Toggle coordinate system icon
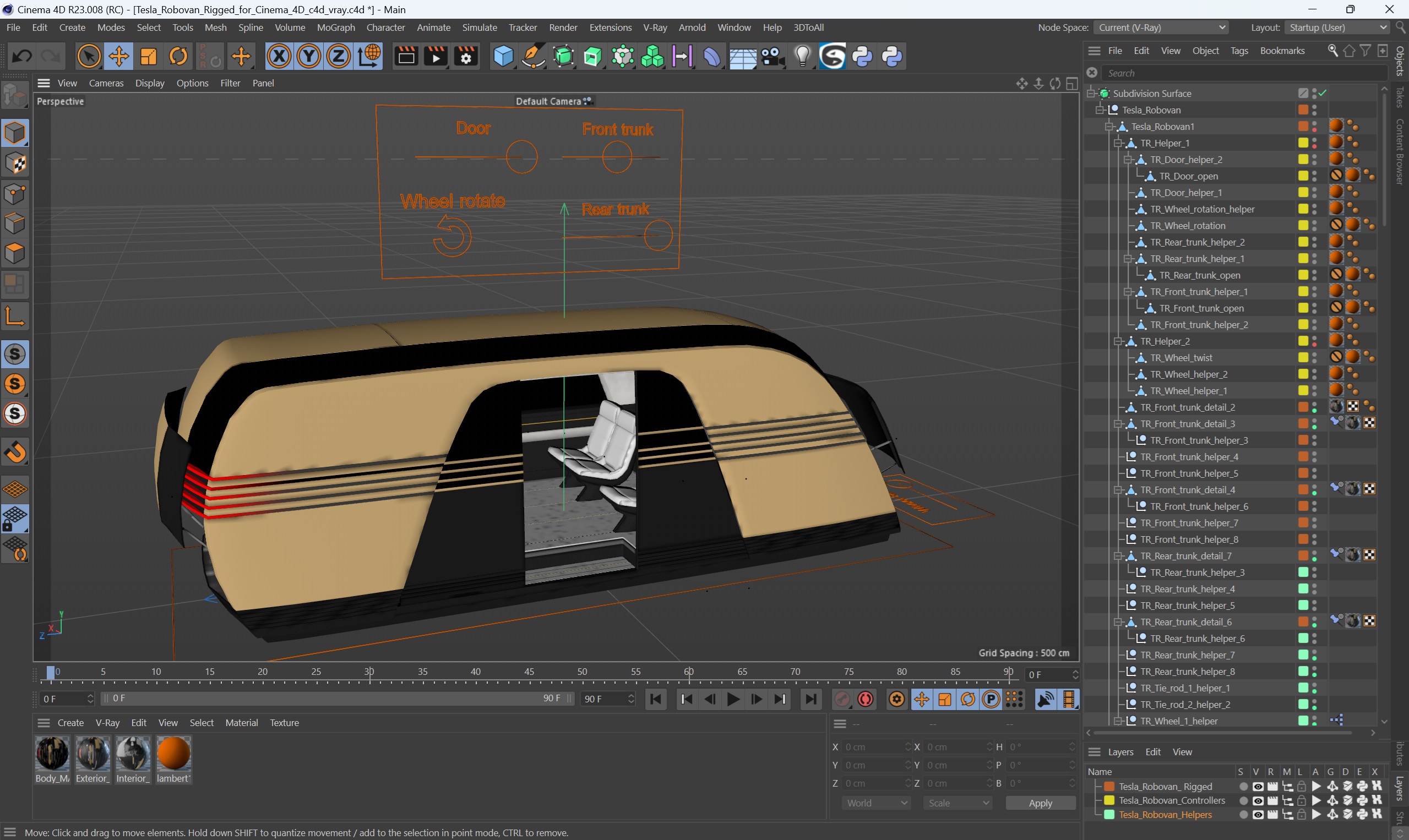The height and width of the screenshot is (840, 1409). 368,56
